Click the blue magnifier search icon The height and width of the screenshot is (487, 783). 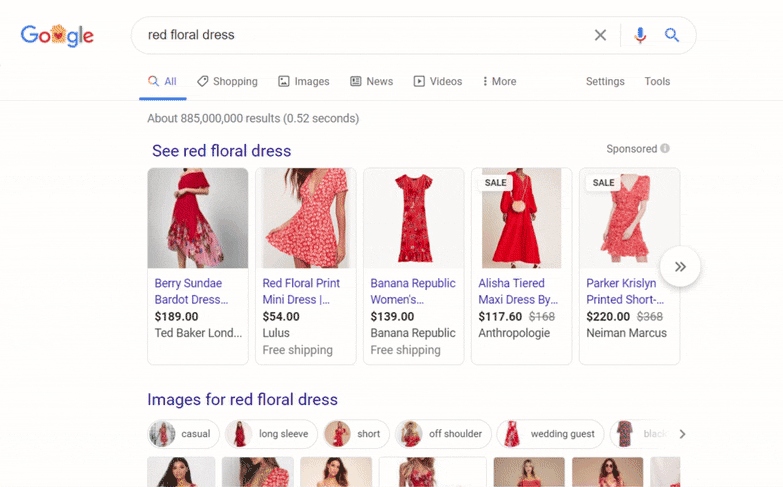(x=672, y=35)
